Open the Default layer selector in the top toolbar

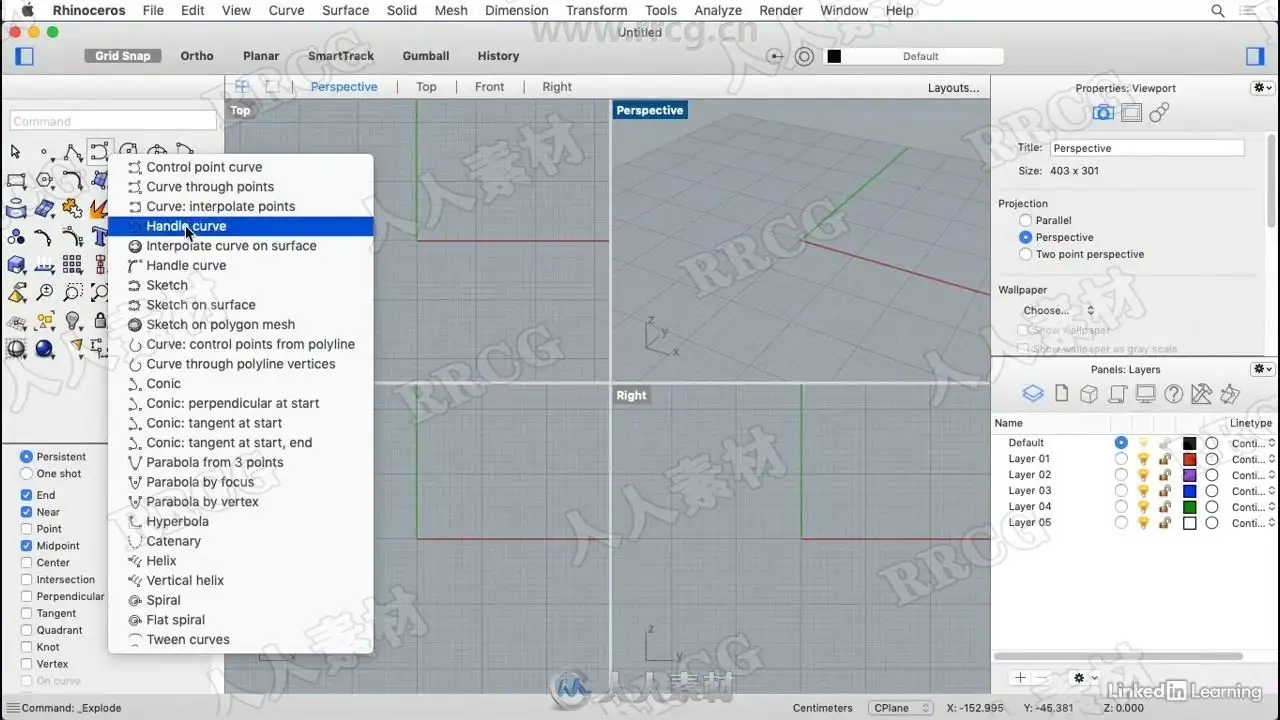(x=913, y=56)
